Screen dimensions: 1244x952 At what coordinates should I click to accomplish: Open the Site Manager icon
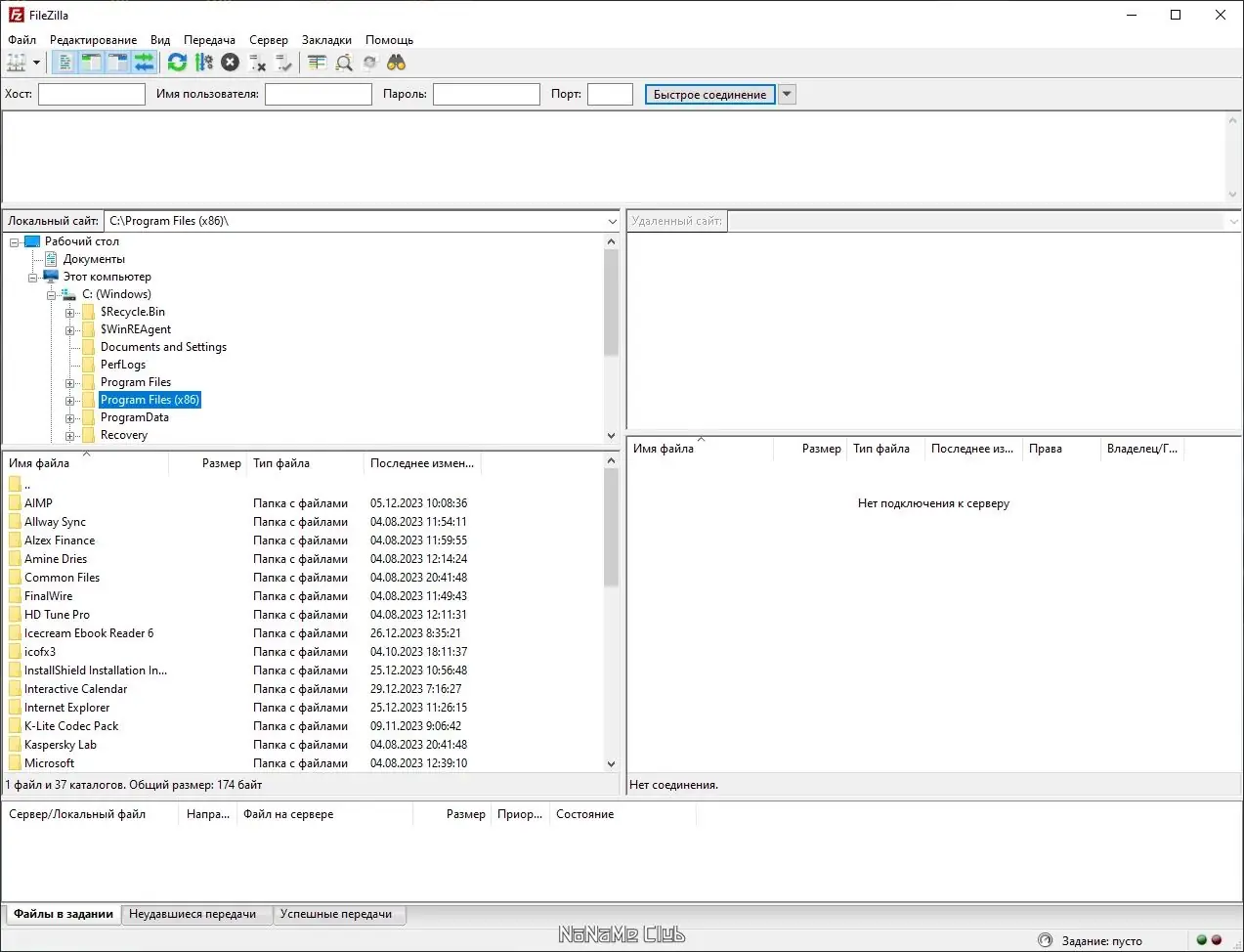coord(17,63)
